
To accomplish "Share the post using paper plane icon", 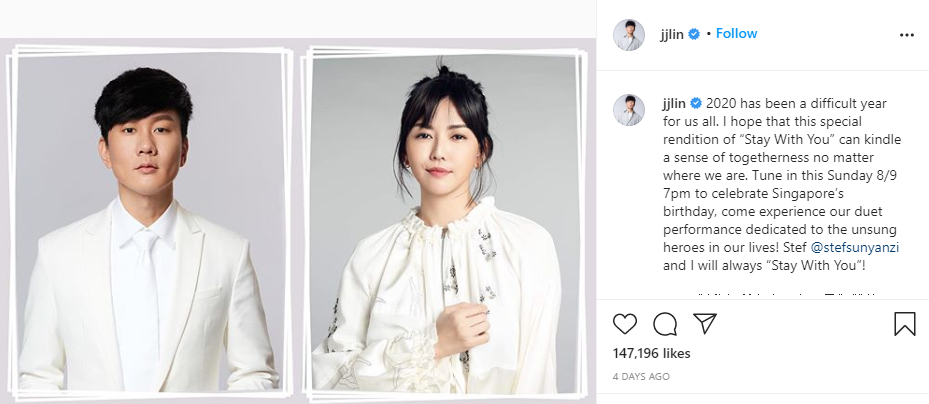I will 705,323.
